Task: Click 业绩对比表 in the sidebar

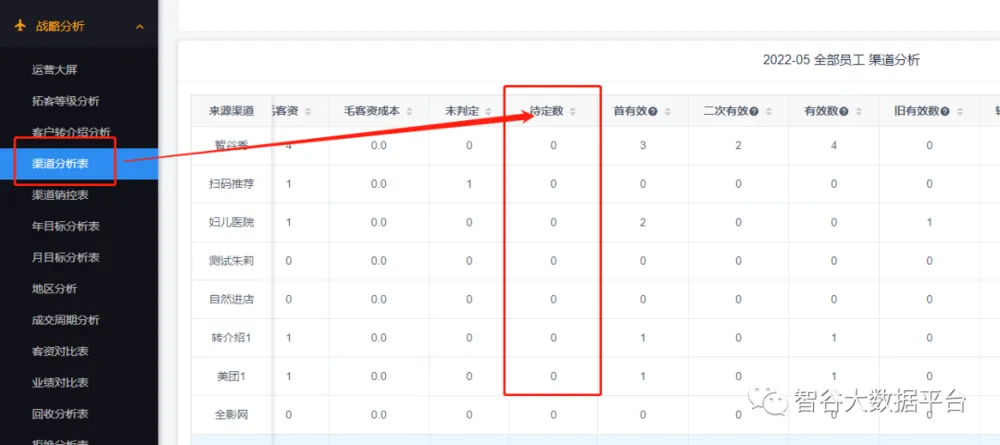Action: [x=61, y=382]
